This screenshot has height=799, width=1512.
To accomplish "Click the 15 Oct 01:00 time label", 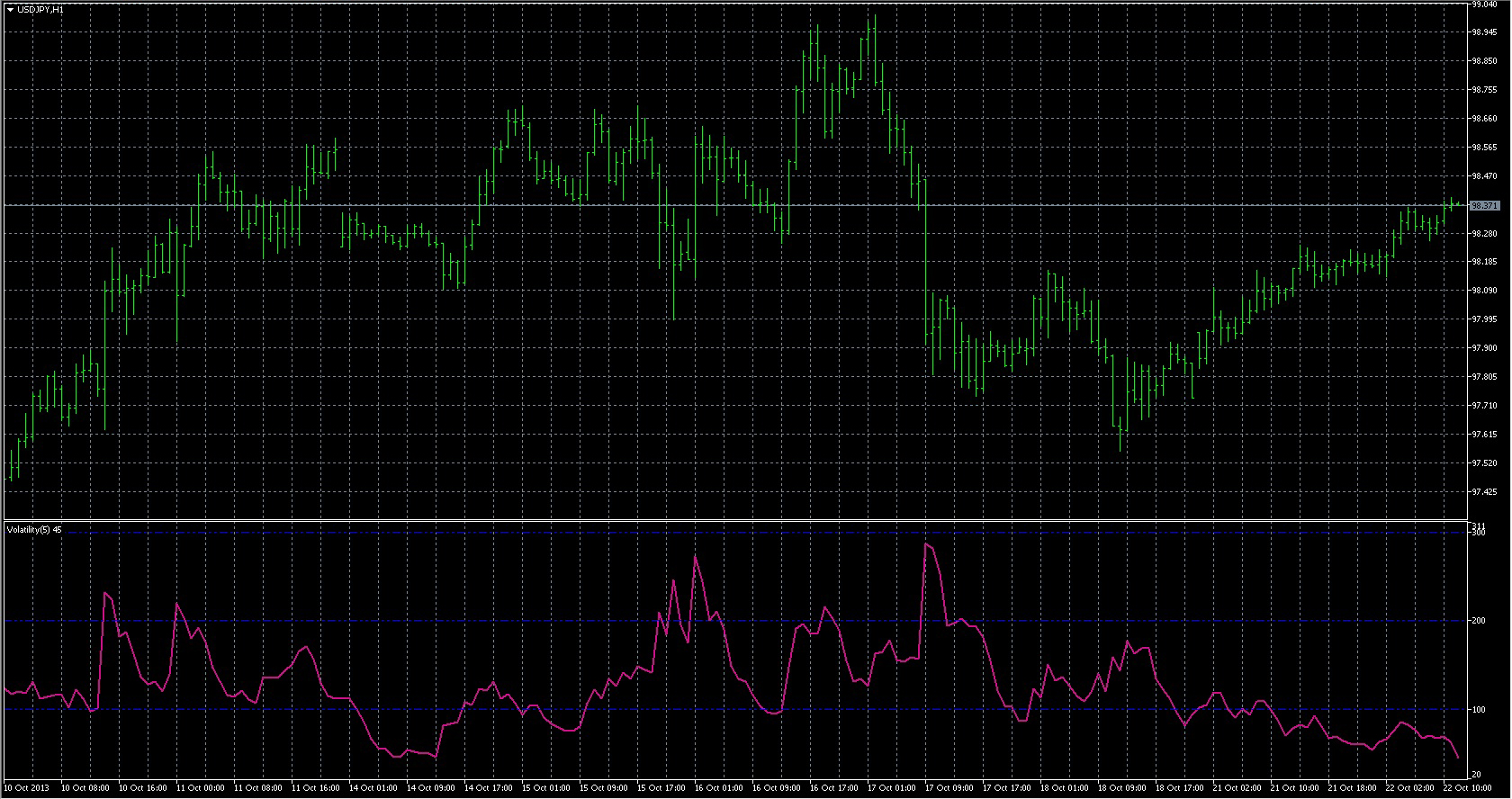I will (546, 788).
